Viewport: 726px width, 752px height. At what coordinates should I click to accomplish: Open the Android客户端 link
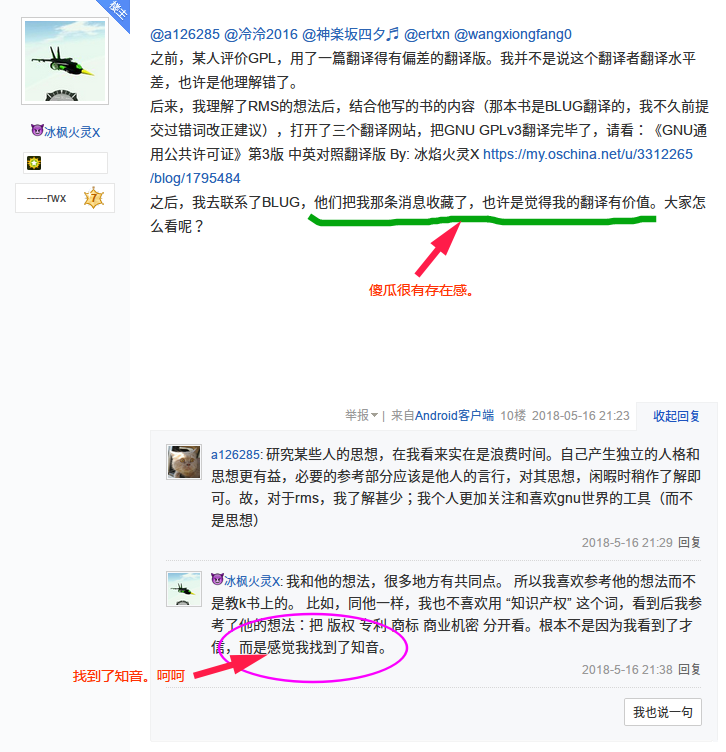point(454,415)
